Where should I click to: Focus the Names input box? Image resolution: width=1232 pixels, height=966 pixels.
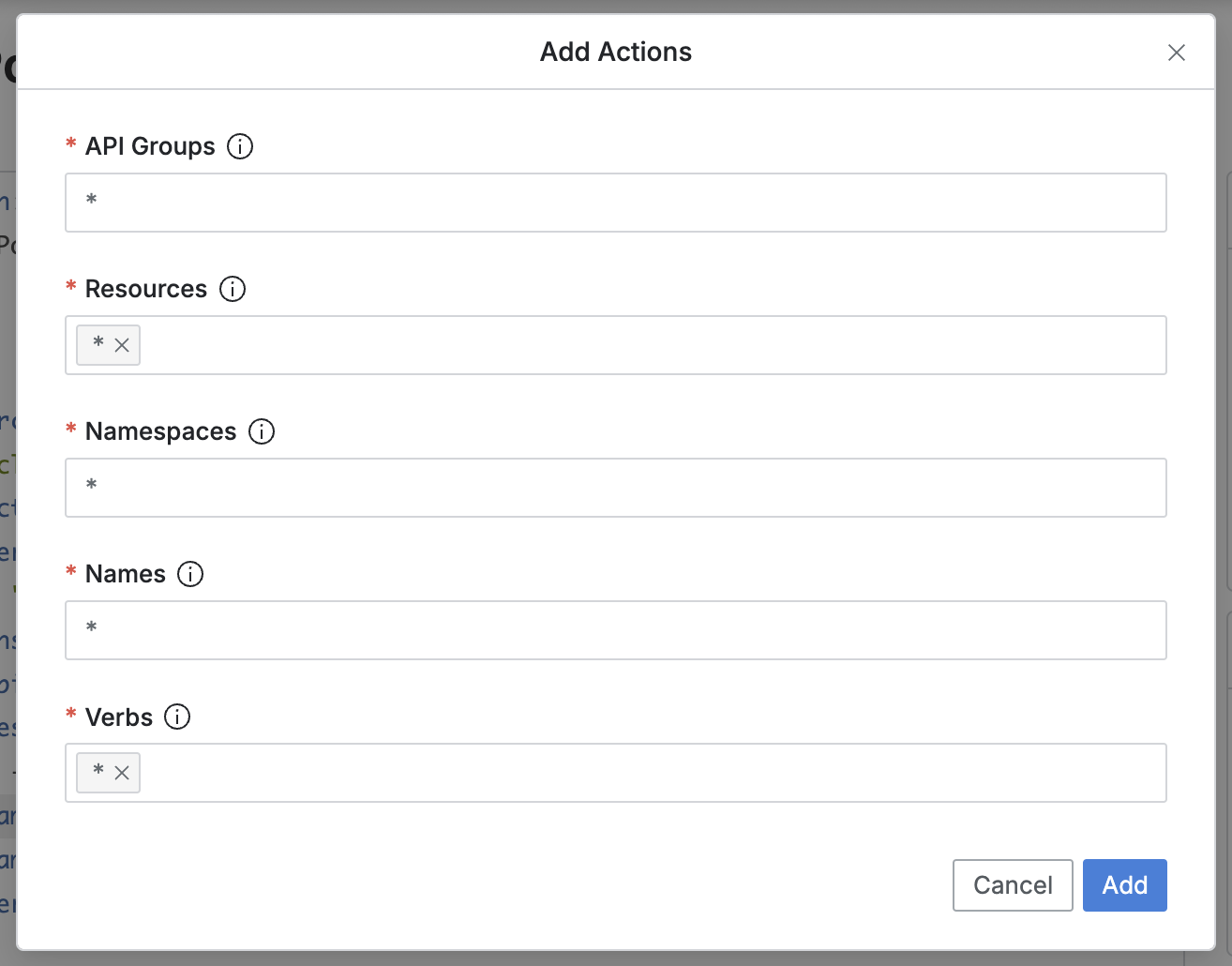[615, 630]
